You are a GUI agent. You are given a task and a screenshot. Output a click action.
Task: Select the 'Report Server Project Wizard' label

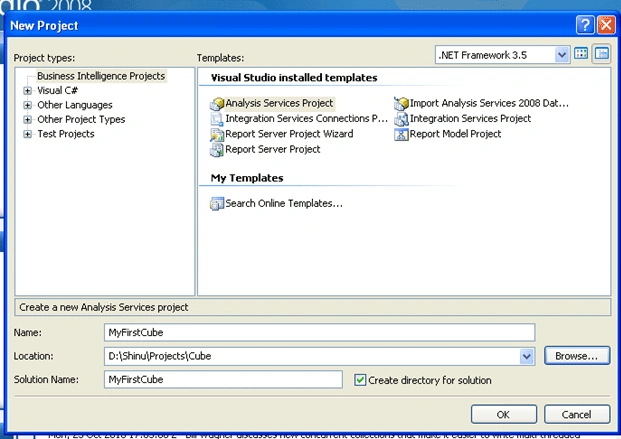[x=289, y=134]
